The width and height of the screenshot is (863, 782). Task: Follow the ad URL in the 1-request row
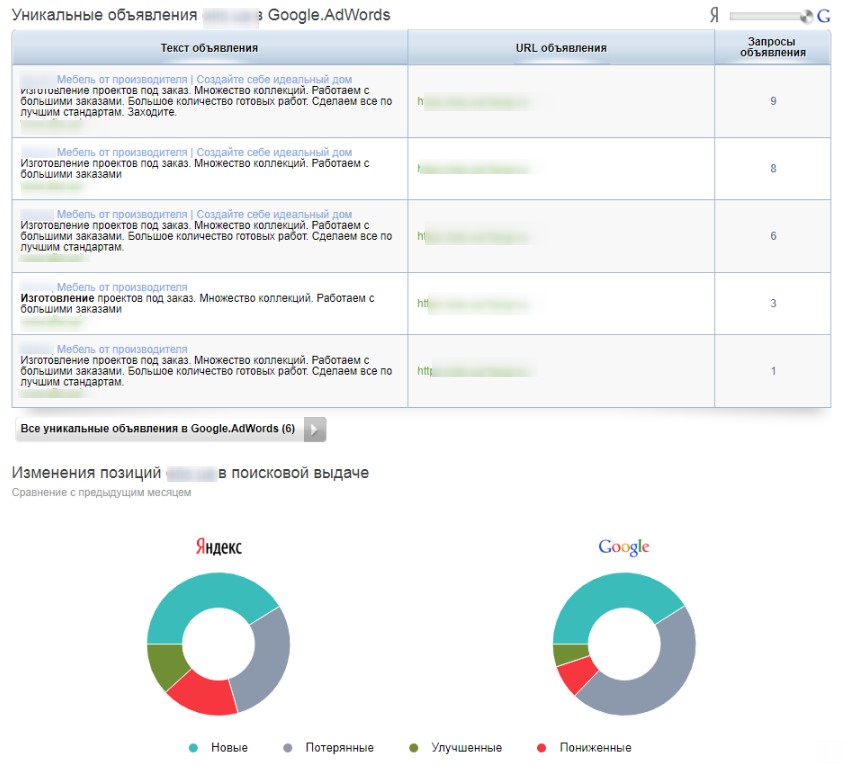click(473, 371)
